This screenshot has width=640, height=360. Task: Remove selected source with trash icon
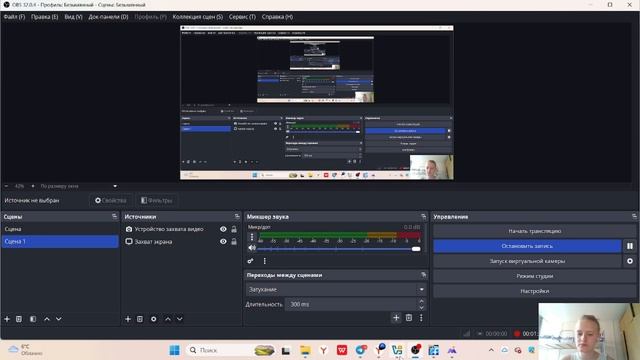[x=140, y=319]
